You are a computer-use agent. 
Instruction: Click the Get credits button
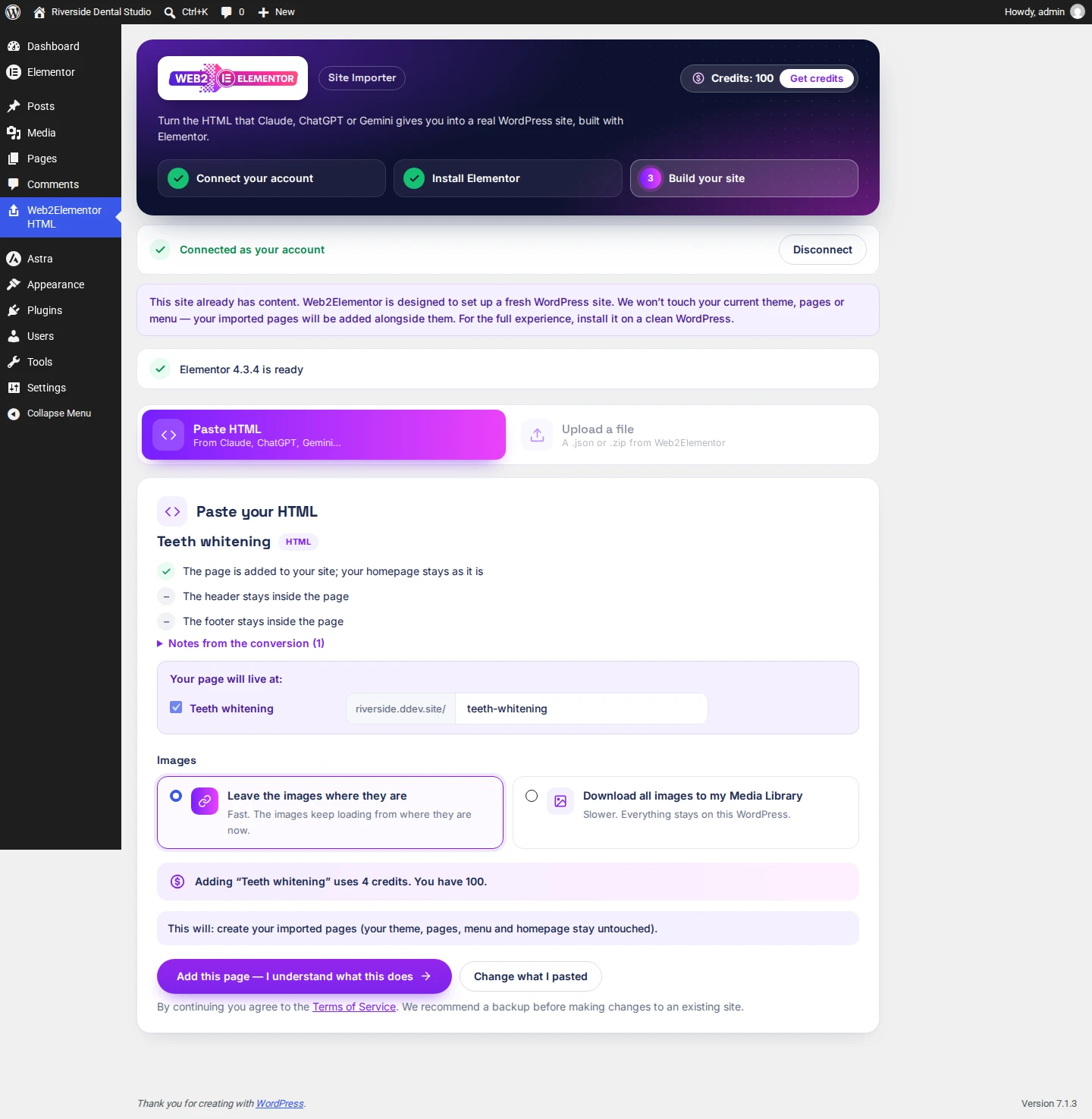click(817, 78)
